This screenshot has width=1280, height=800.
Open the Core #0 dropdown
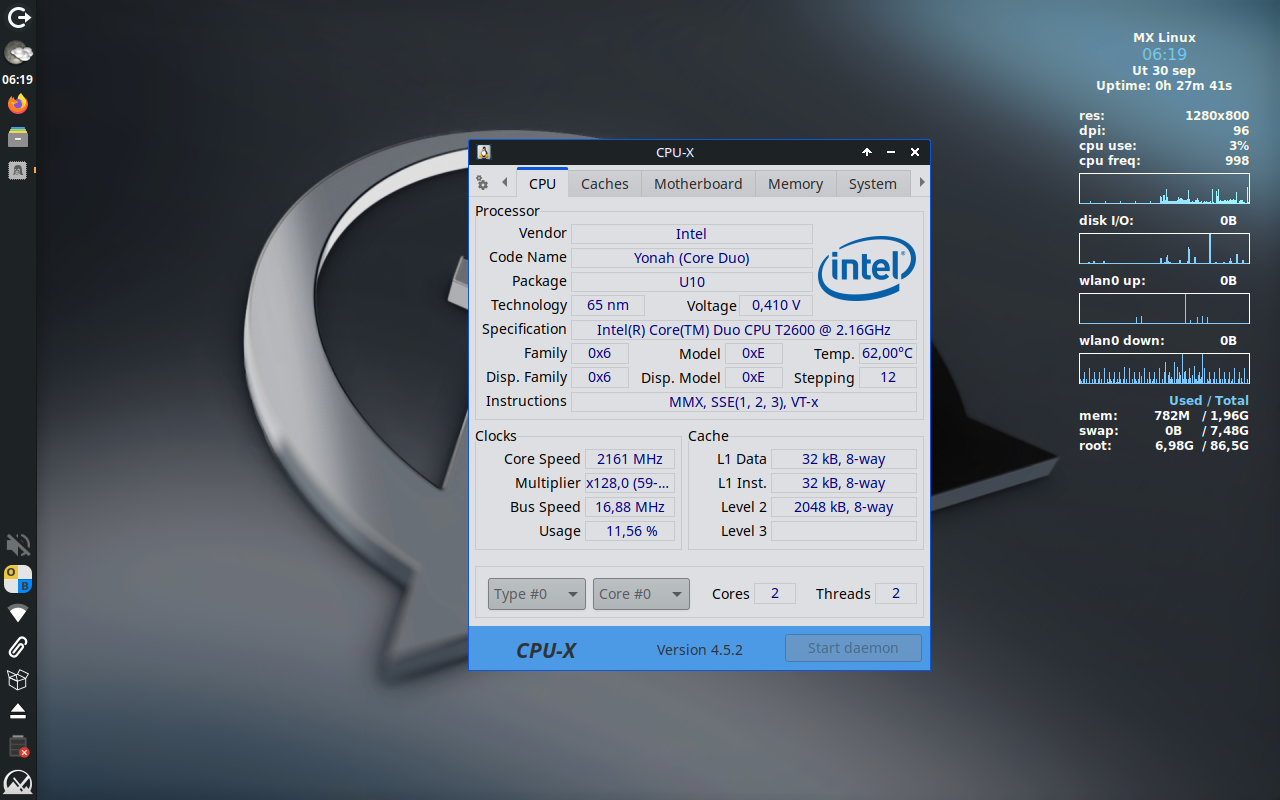(641, 594)
